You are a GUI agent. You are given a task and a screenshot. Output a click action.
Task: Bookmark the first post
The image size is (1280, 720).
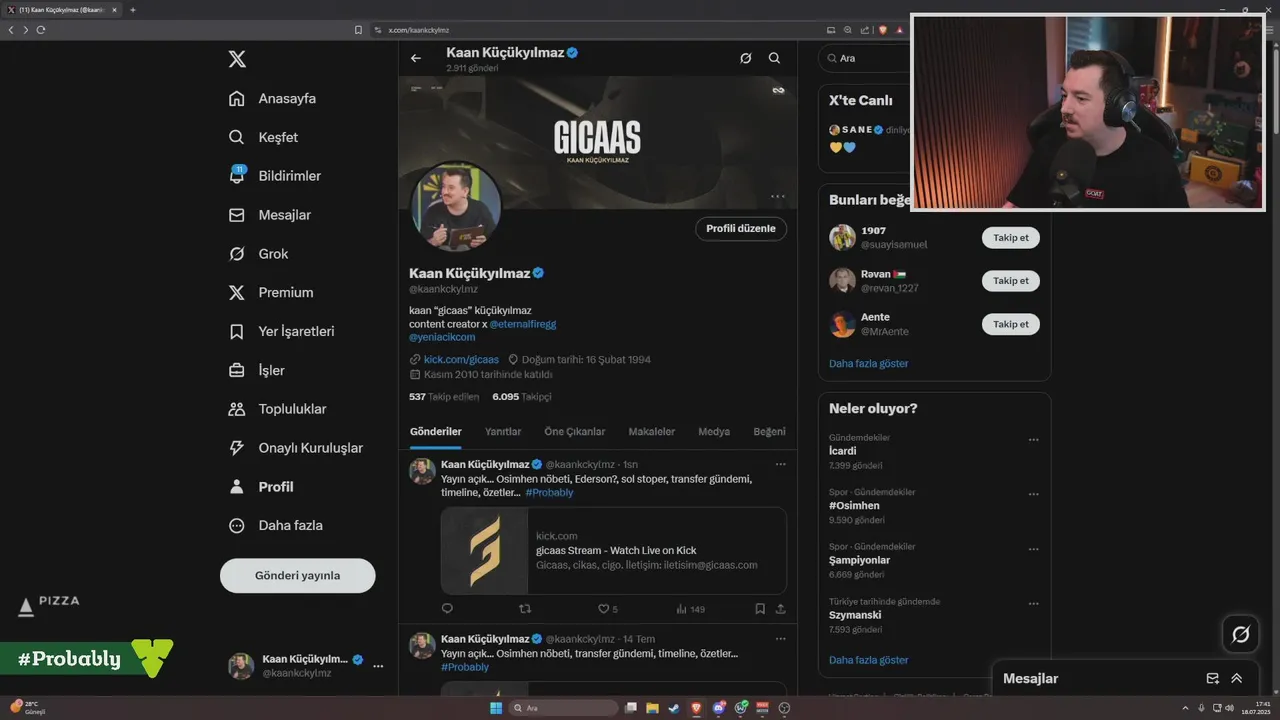click(760, 608)
